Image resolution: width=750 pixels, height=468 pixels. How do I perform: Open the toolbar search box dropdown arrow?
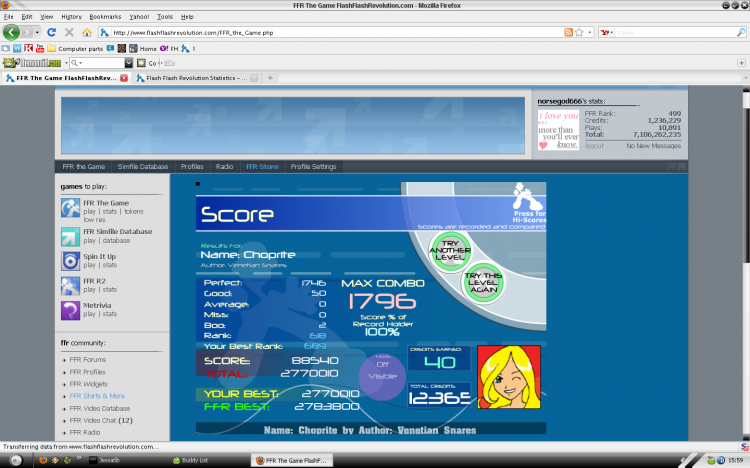click(129, 63)
